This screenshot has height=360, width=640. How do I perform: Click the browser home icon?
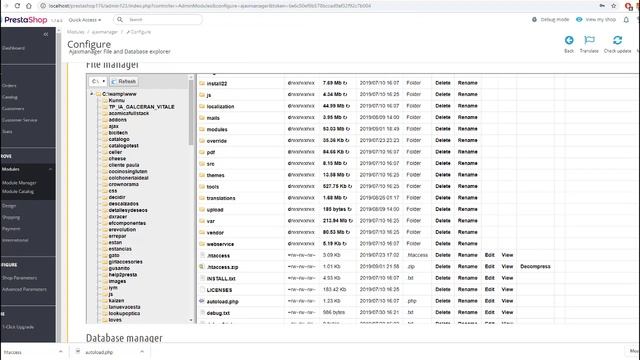tap(29, 6)
